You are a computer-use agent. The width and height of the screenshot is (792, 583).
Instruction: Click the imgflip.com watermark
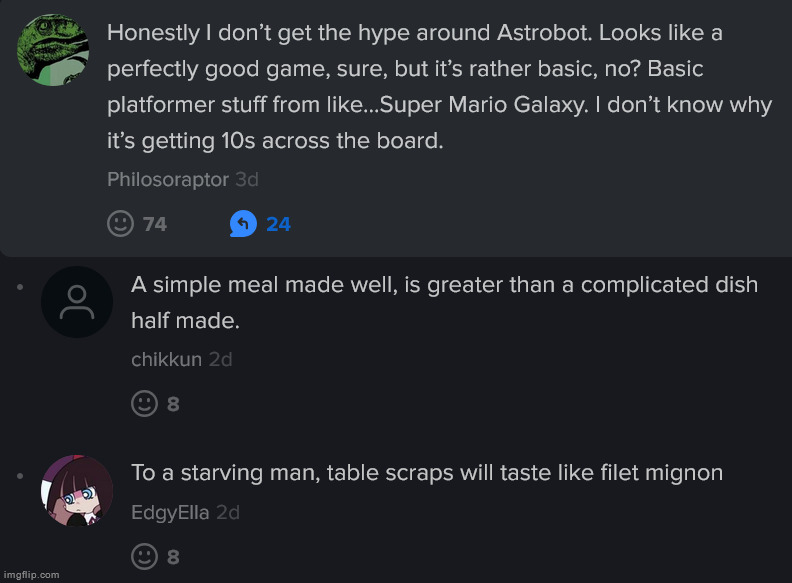pos(31,575)
